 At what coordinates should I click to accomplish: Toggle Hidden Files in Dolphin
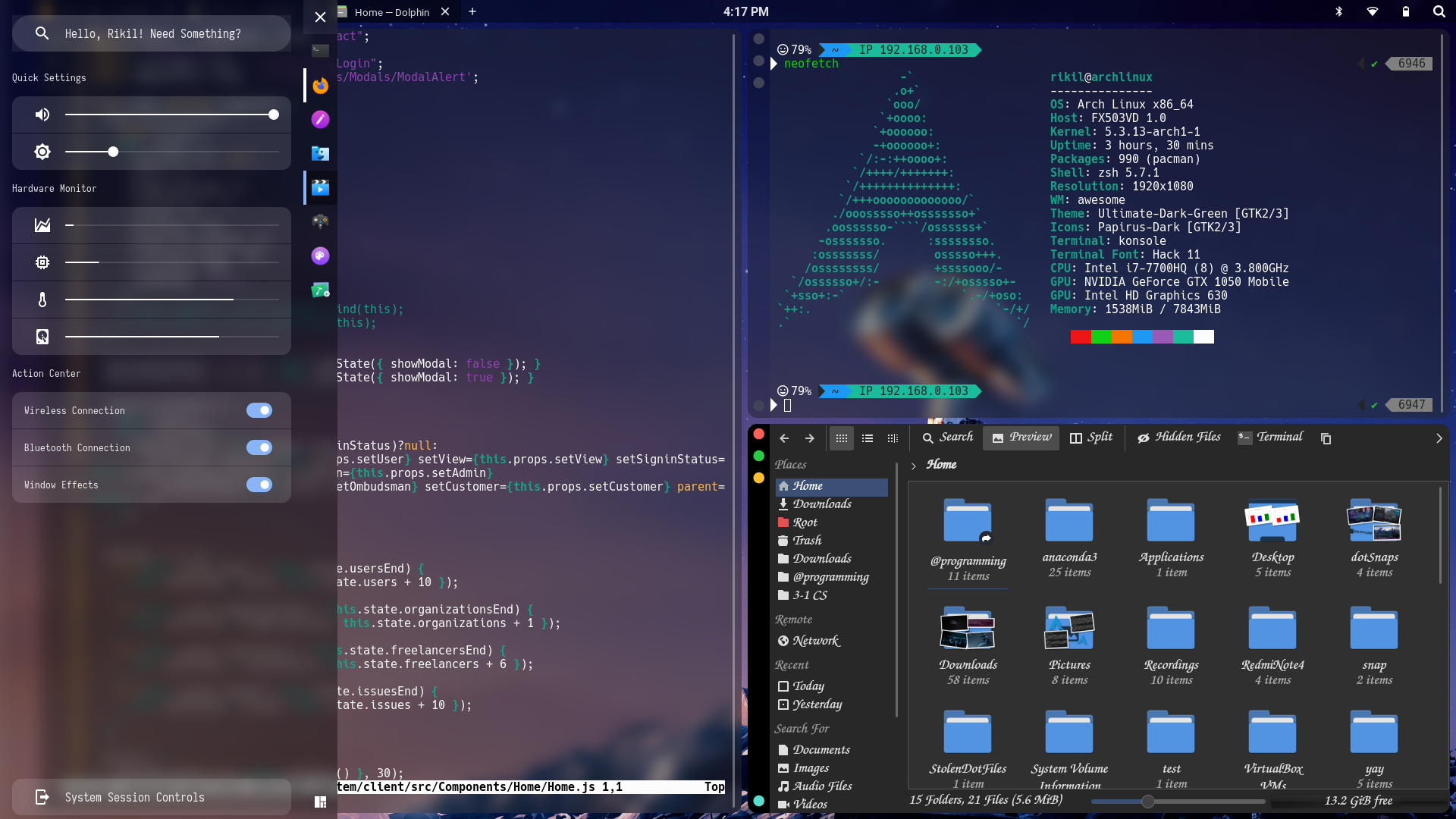point(1179,438)
